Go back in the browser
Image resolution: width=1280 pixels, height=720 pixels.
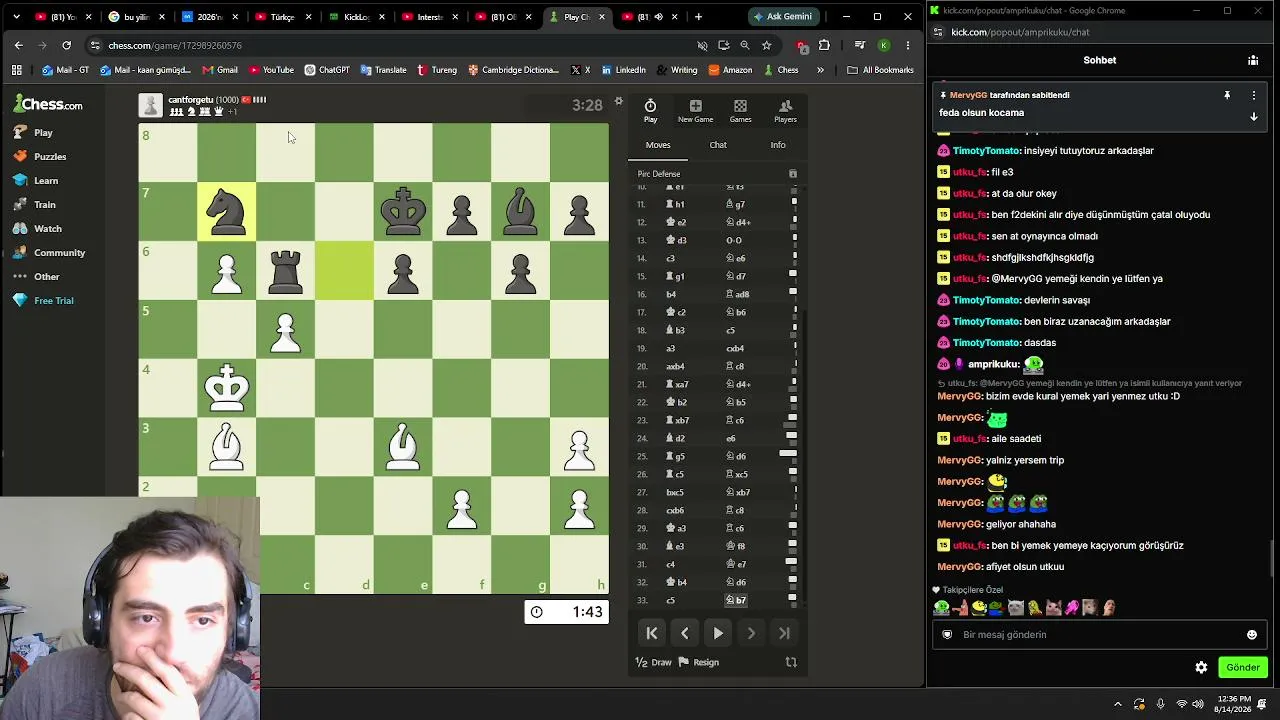18,45
